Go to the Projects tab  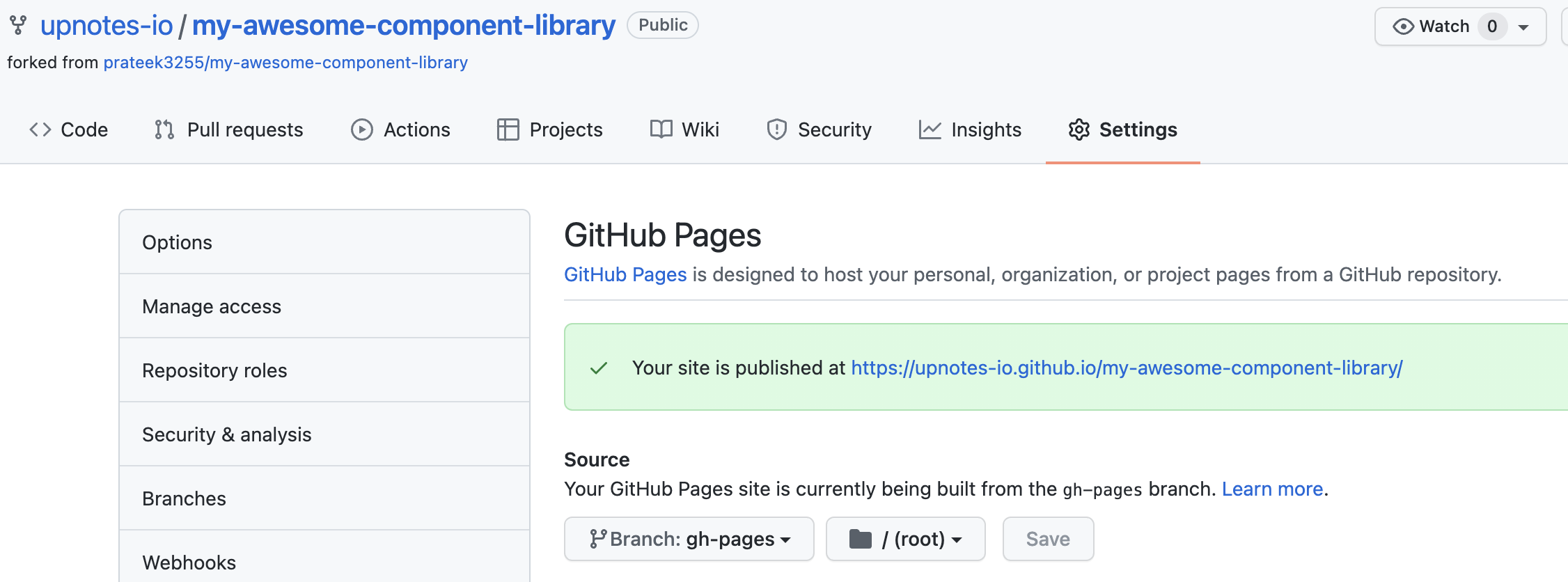coord(550,129)
